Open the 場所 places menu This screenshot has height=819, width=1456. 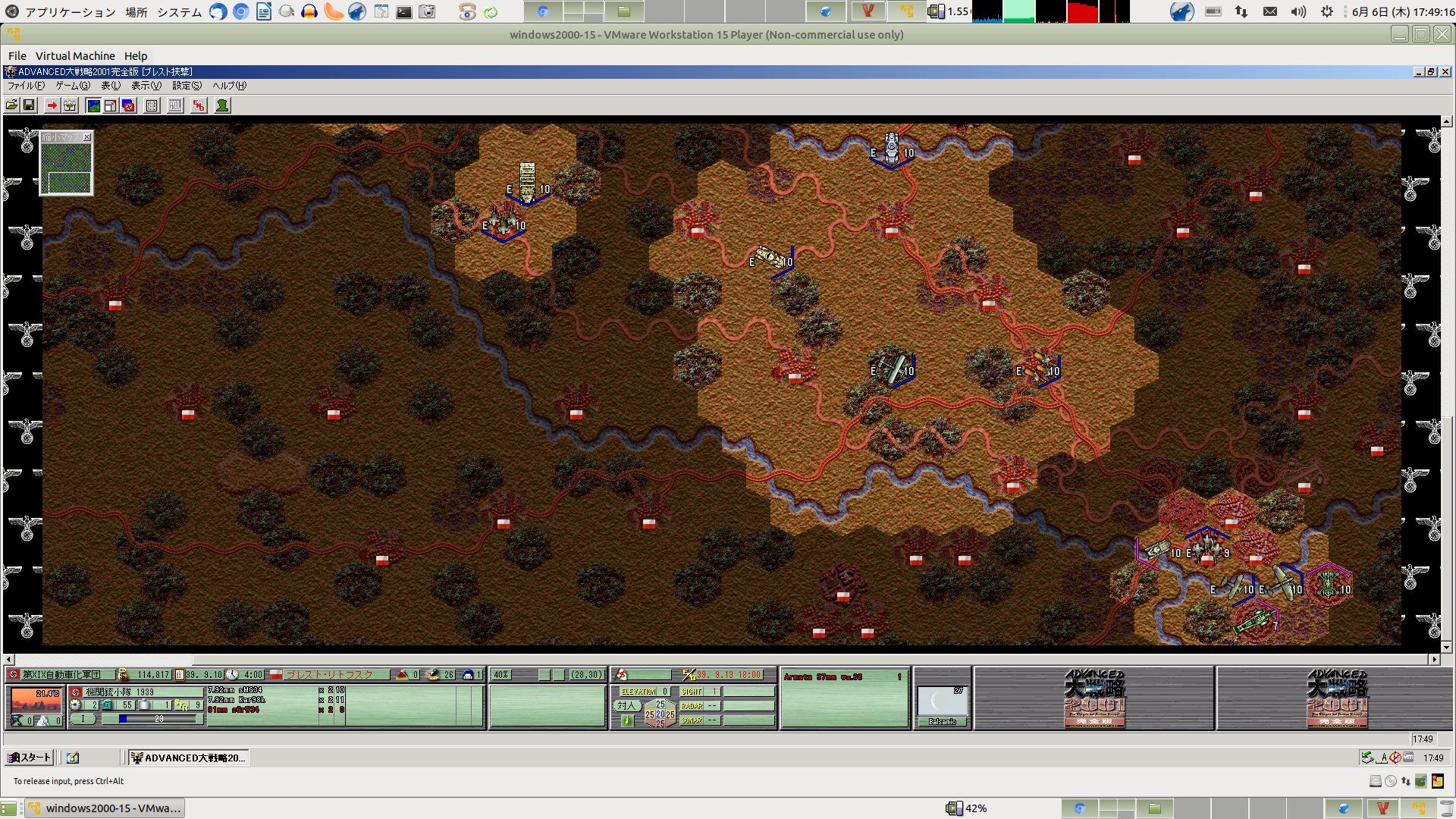click(136, 12)
